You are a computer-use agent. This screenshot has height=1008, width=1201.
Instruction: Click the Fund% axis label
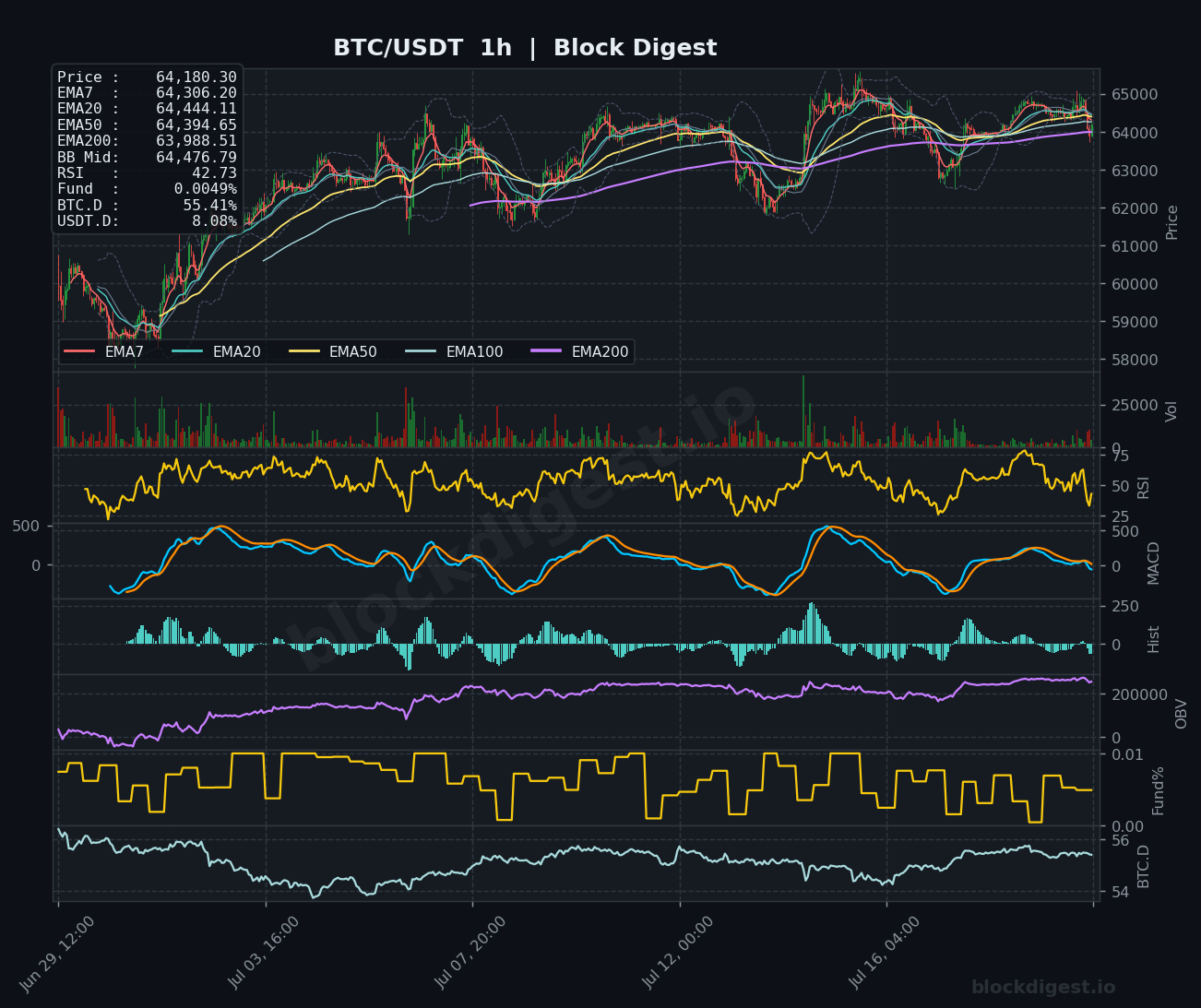click(1159, 790)
